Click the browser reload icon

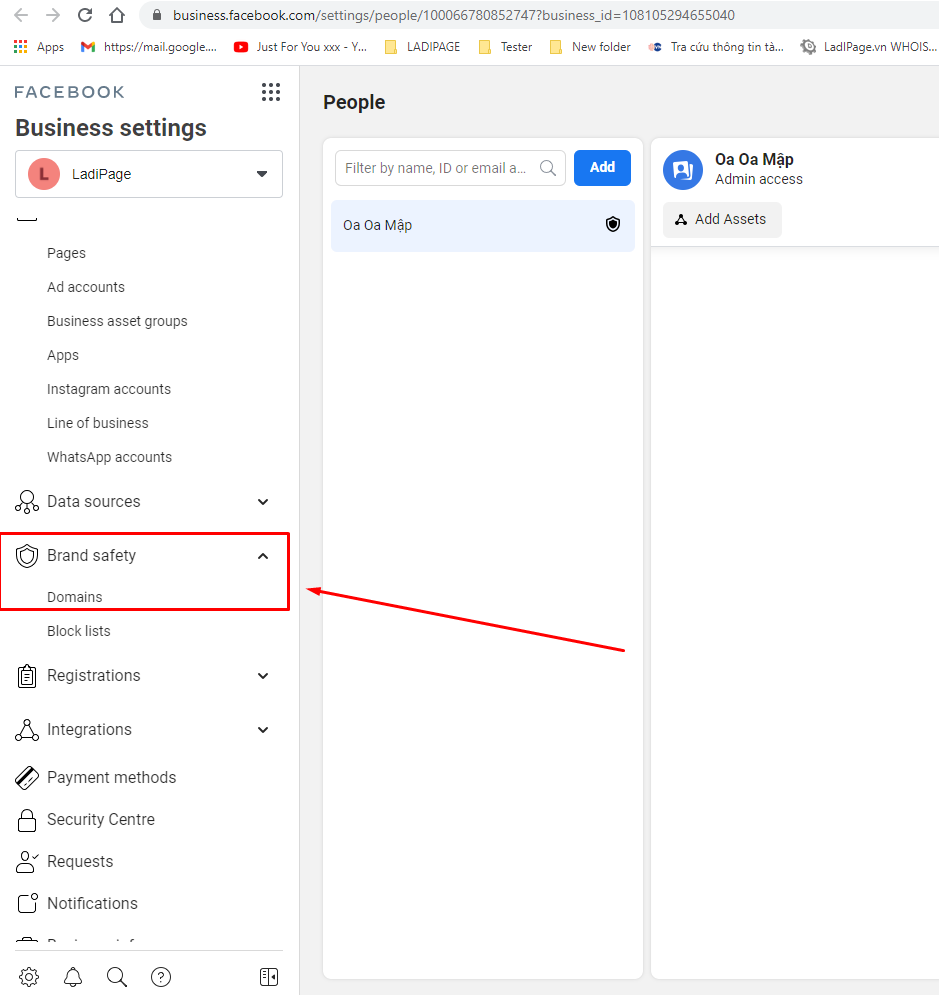tap(85, 15)
